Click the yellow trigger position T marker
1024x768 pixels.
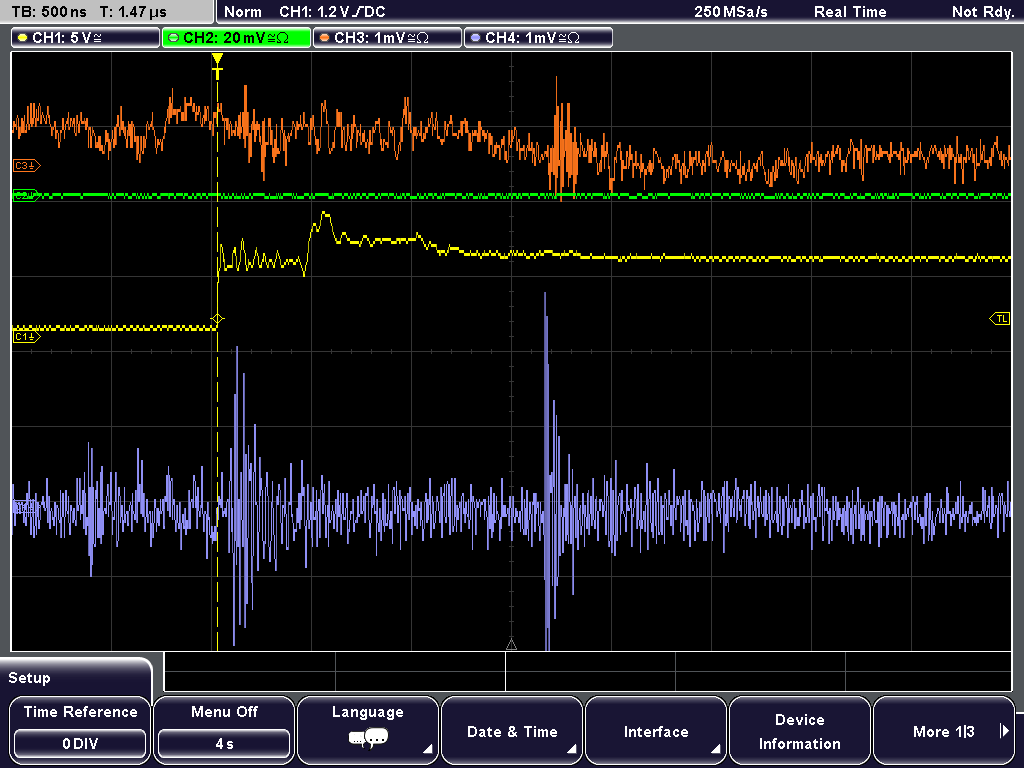point(217,66)
